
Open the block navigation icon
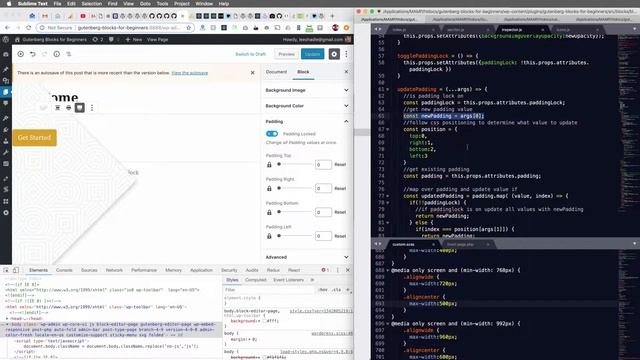[69, 54]
